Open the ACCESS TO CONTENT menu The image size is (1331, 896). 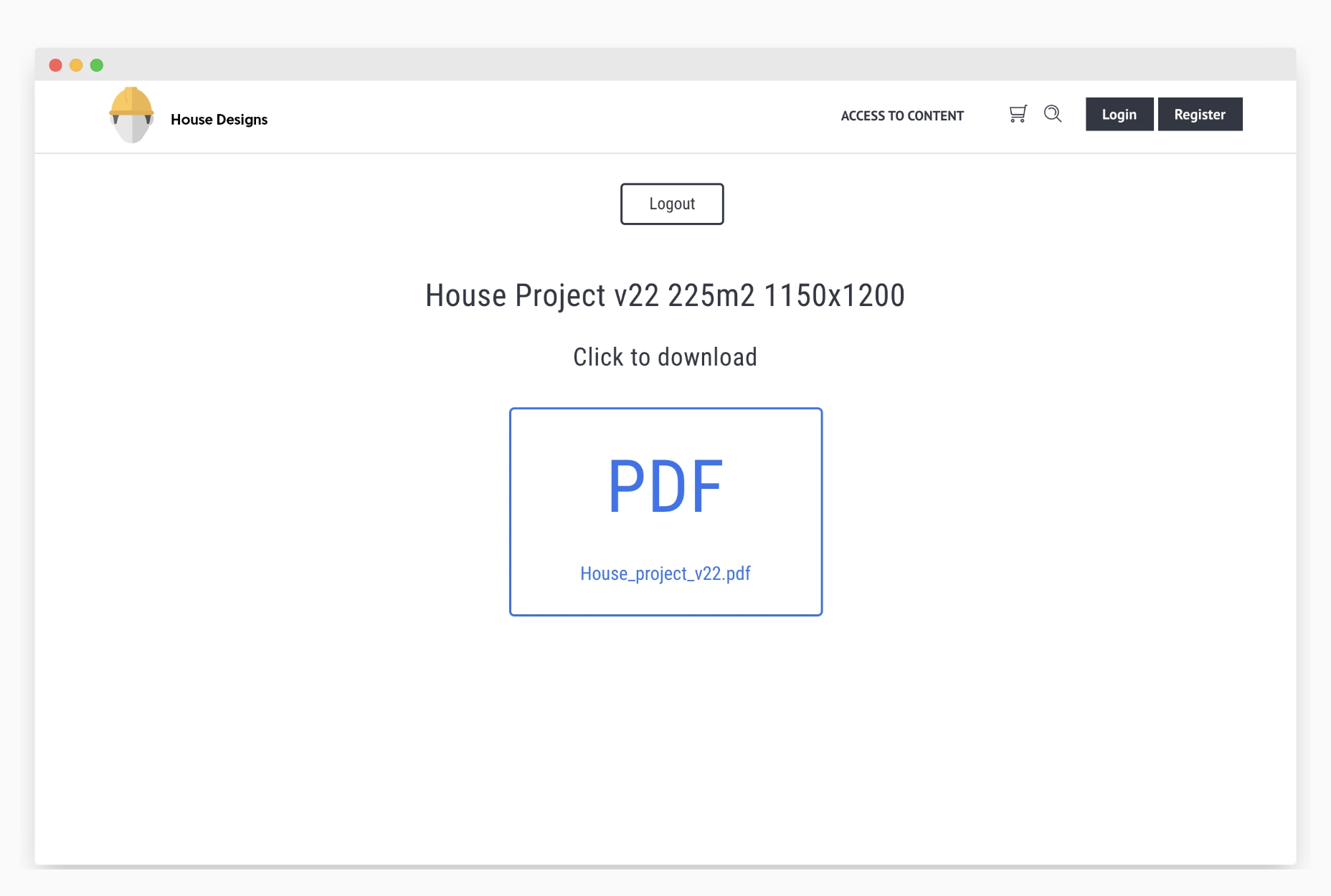pos(901,115)
